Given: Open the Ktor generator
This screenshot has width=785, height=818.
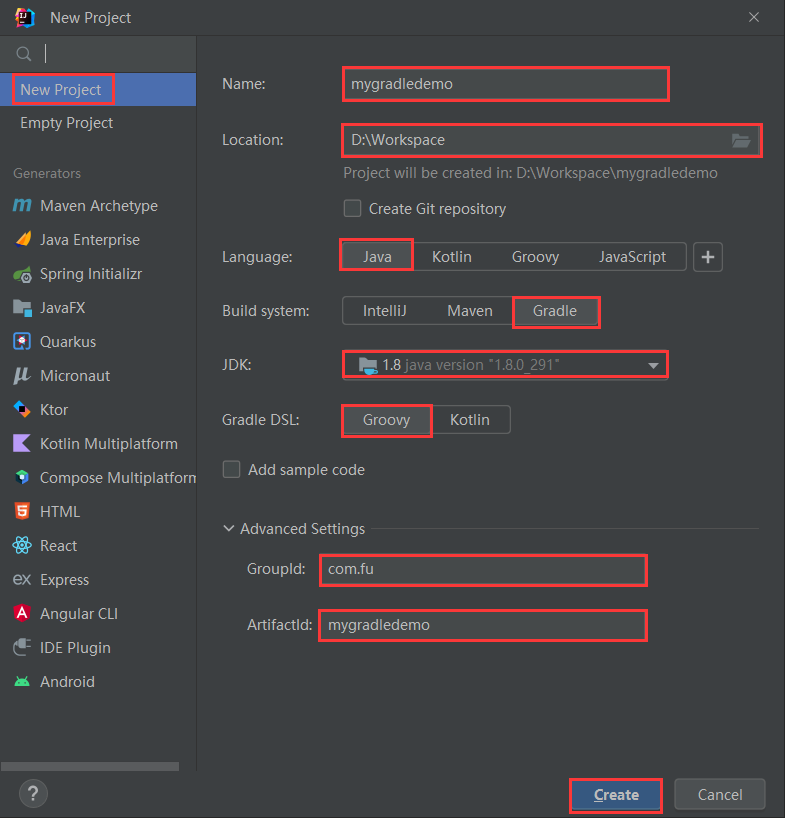Looking at the screenshot, I should click(x=98, y=410).
